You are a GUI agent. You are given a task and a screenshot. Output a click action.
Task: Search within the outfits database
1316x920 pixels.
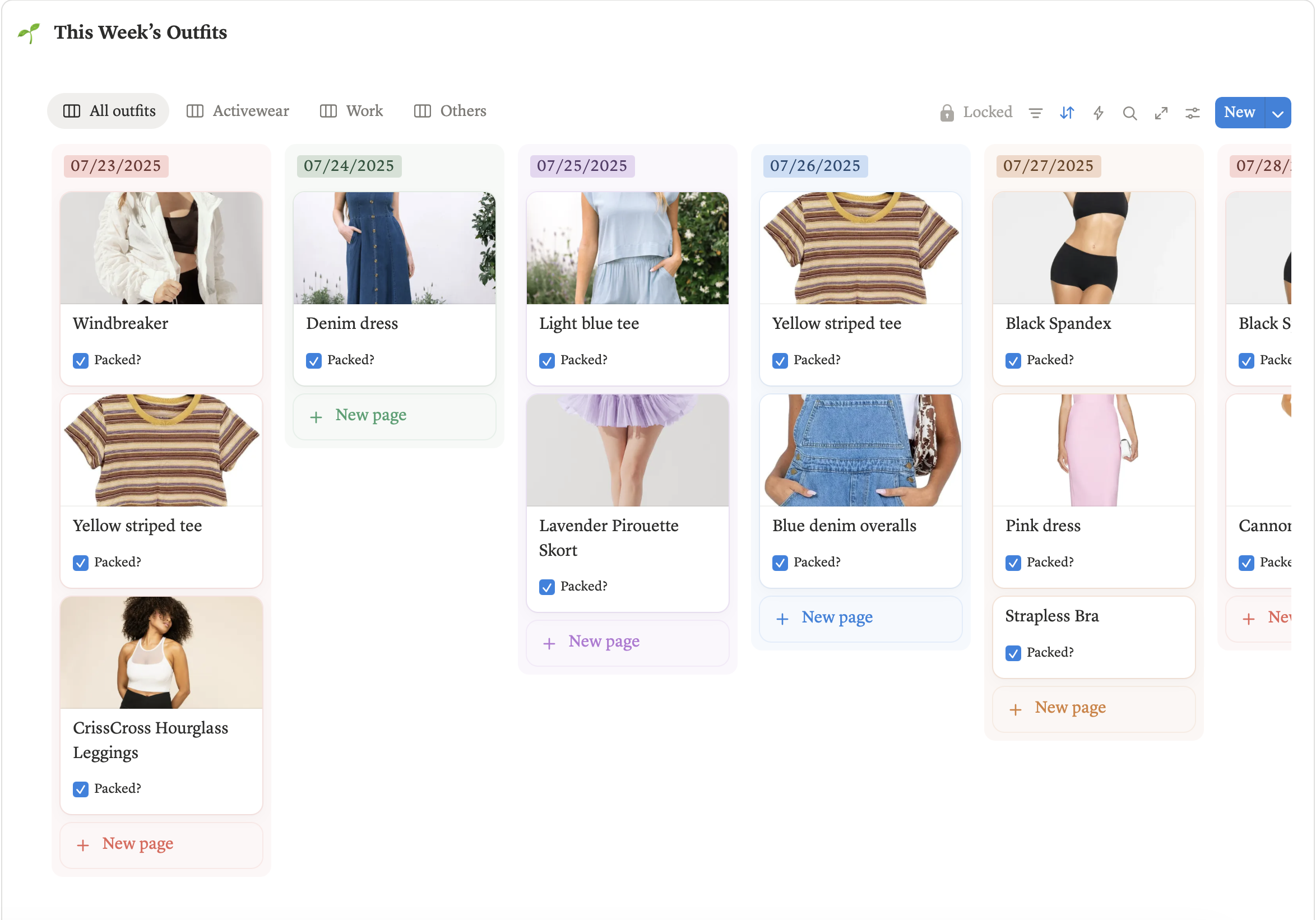pyautogui.click(x=1130, y=112)
